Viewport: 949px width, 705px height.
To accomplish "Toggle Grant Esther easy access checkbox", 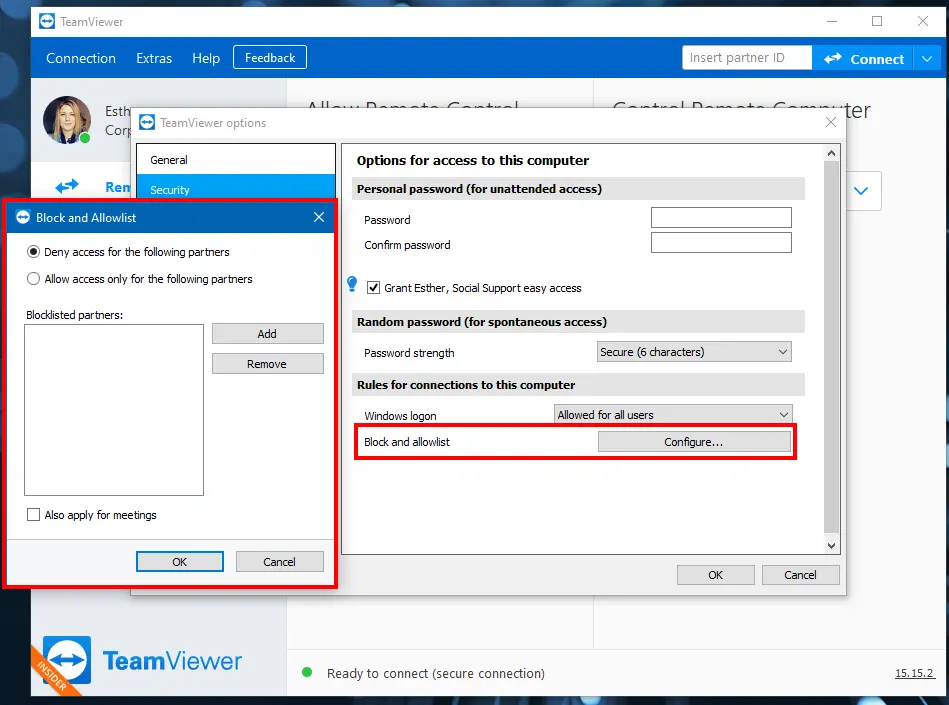I will [373, 287].
